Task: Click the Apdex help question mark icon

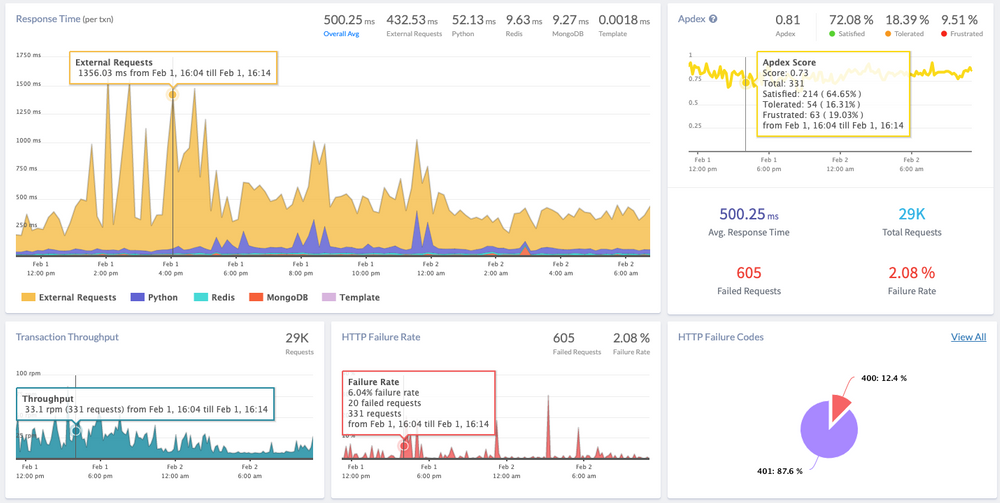Action: (x=713, y=19)
